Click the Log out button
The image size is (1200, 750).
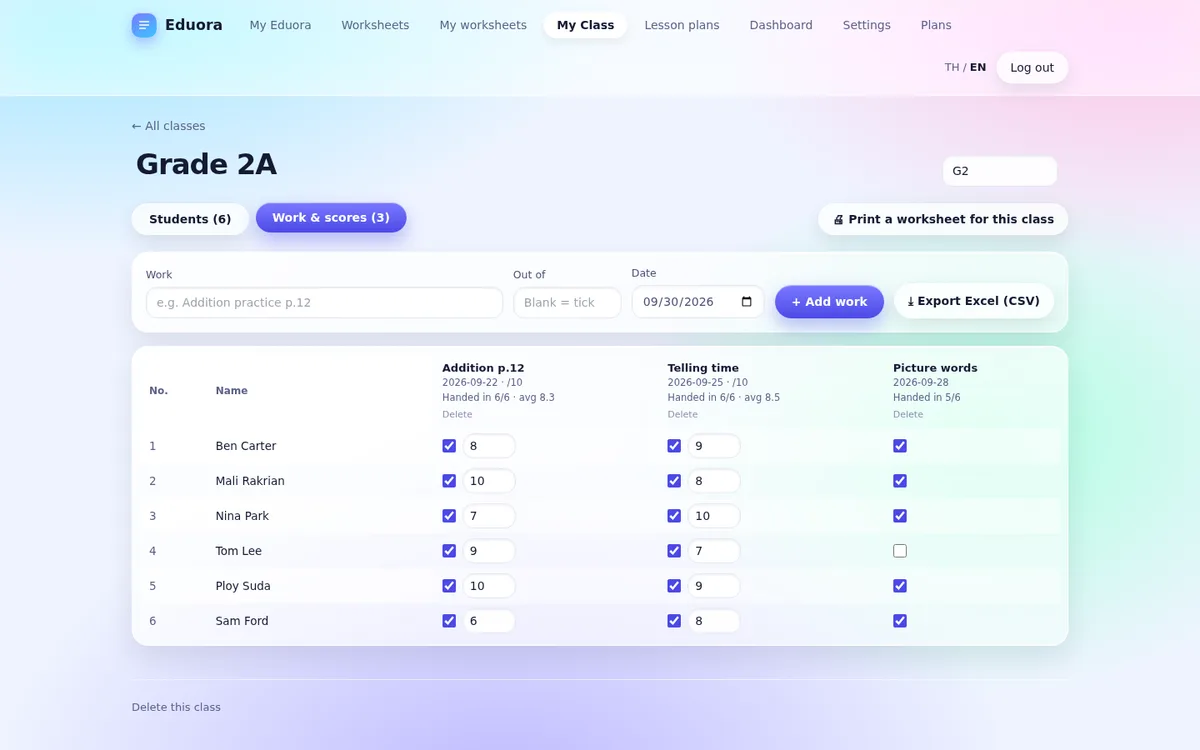pos(1032,68)
